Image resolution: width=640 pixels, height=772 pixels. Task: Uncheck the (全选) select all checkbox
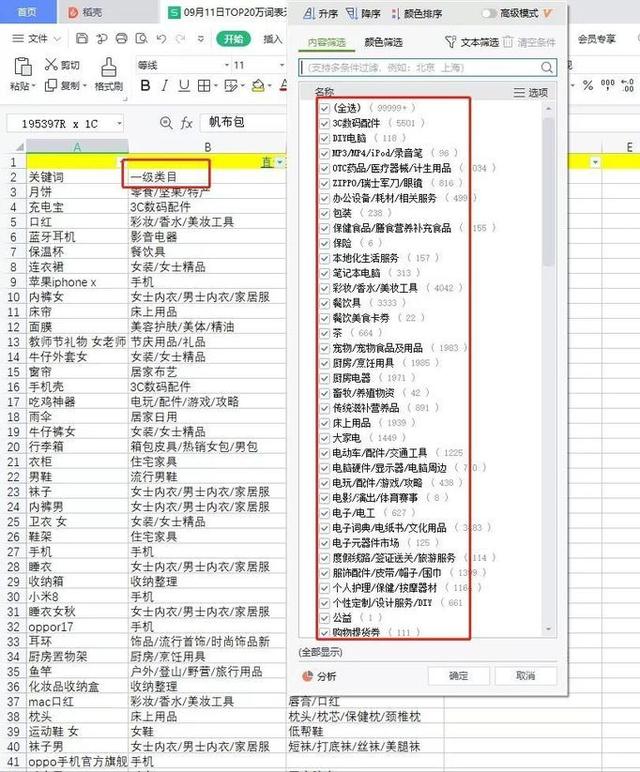pyautogui.click(x=324, y=107)
